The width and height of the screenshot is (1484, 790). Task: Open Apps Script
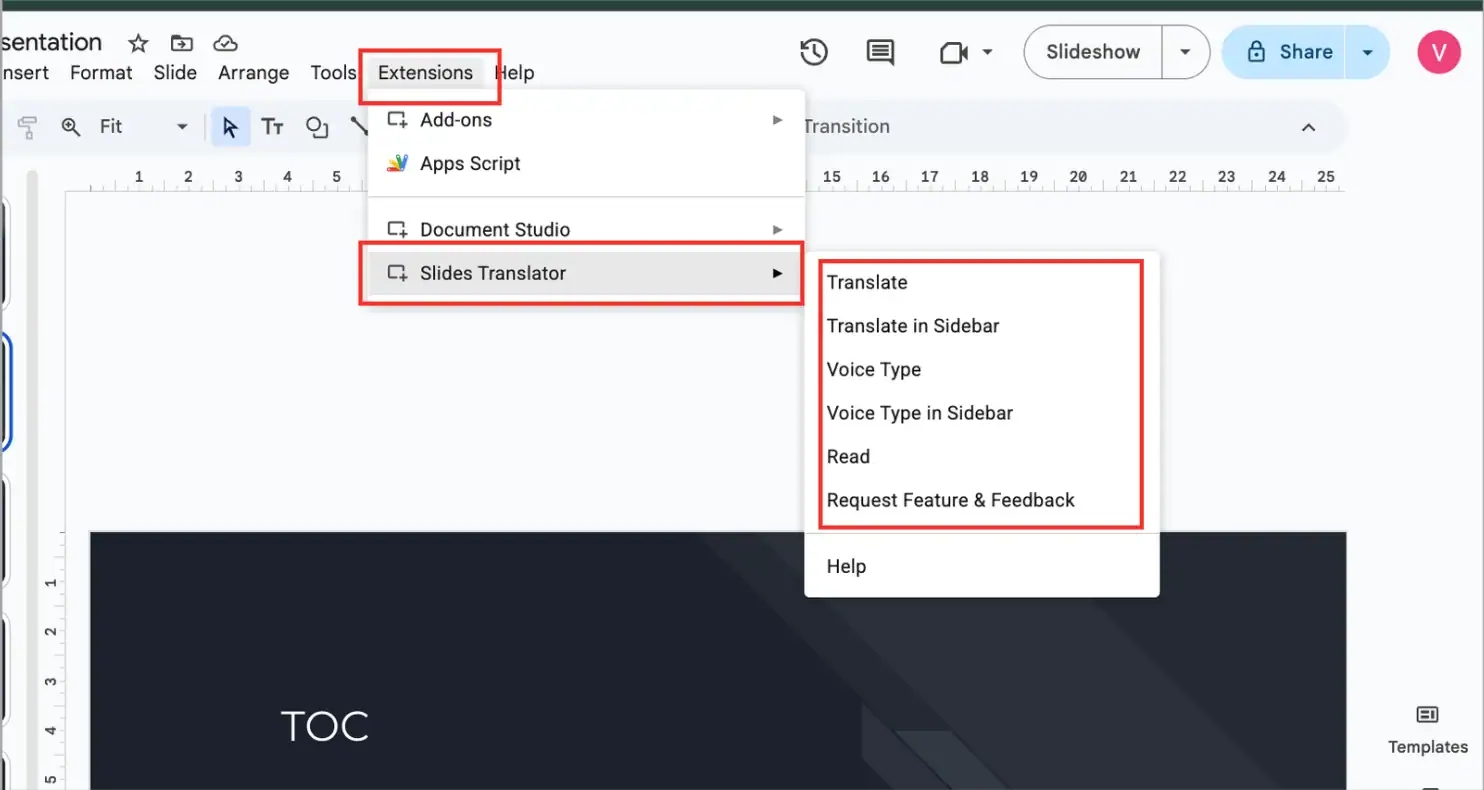pyautogui.click(x=585, y=163)
